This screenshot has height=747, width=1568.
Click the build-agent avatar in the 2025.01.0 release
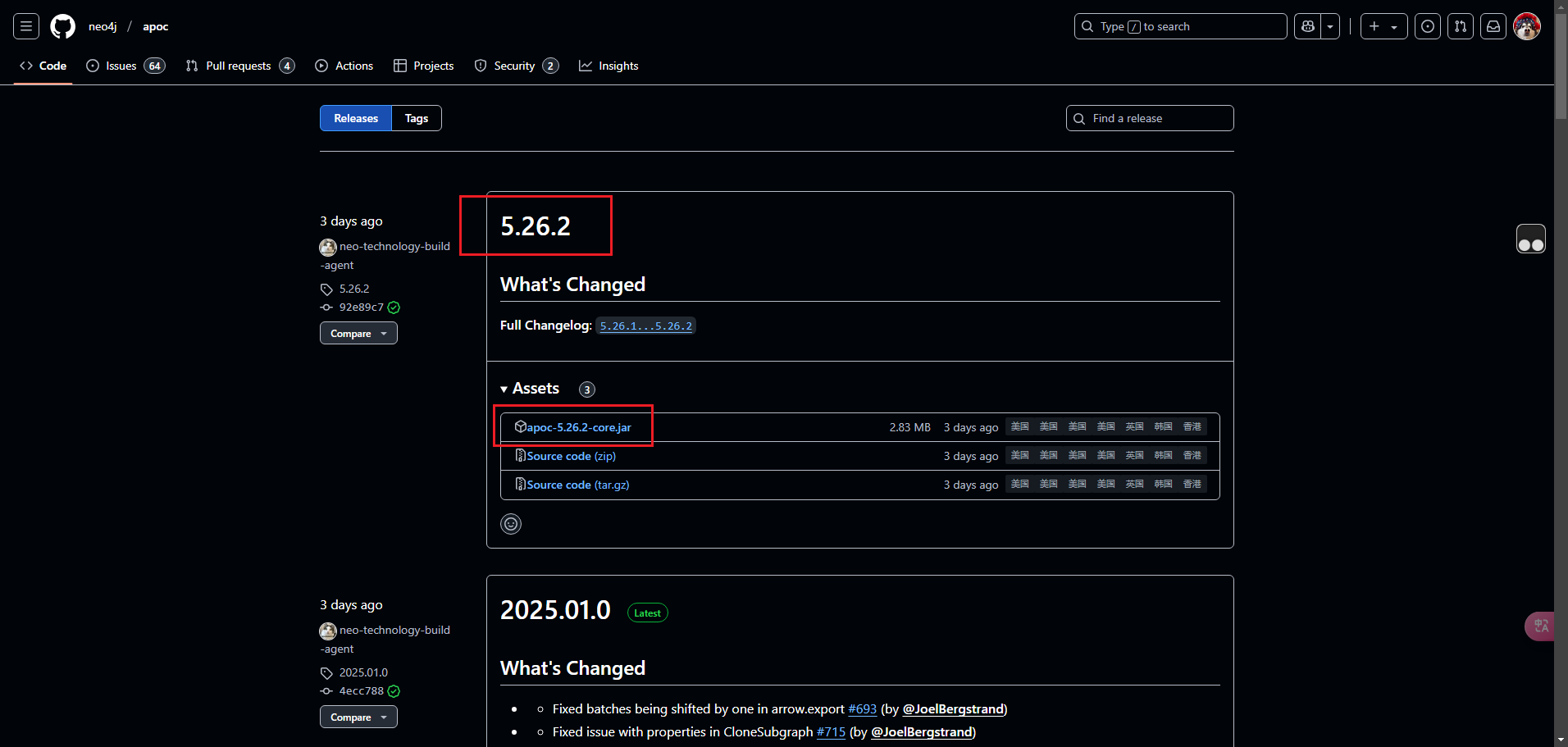click(328, 631)
